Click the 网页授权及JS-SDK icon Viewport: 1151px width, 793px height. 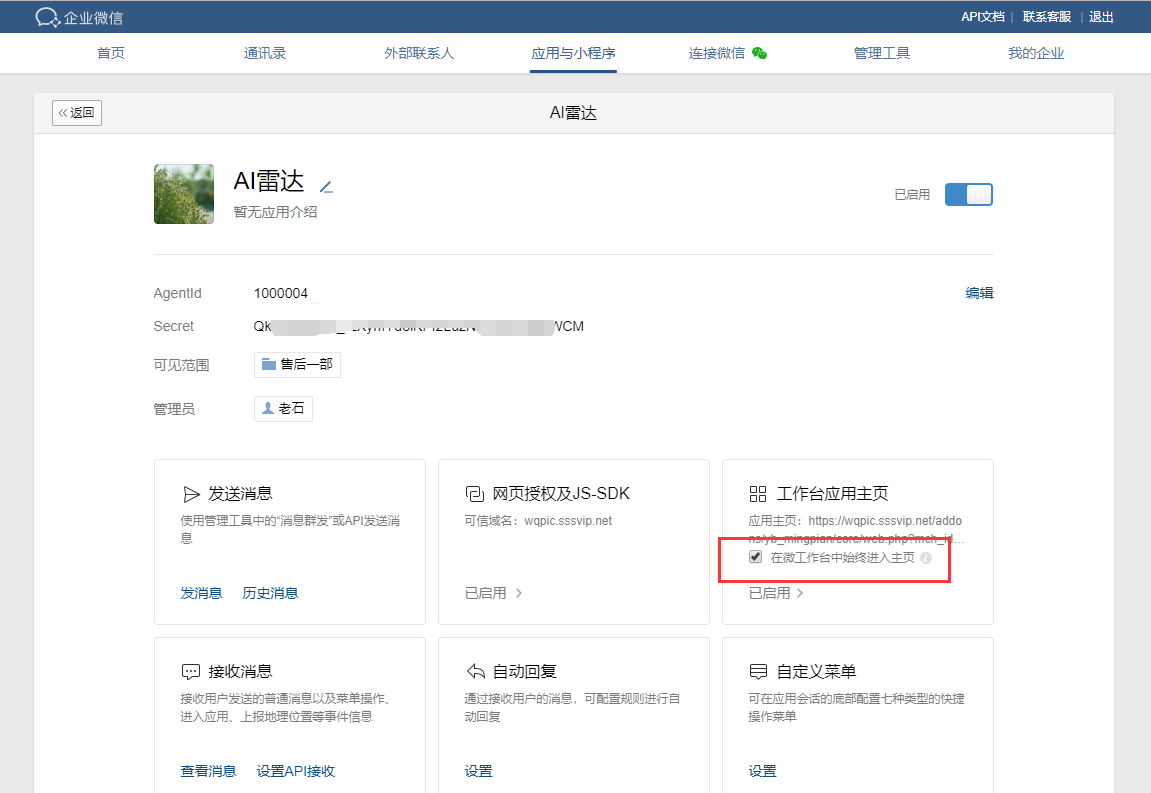coord(474,494)
